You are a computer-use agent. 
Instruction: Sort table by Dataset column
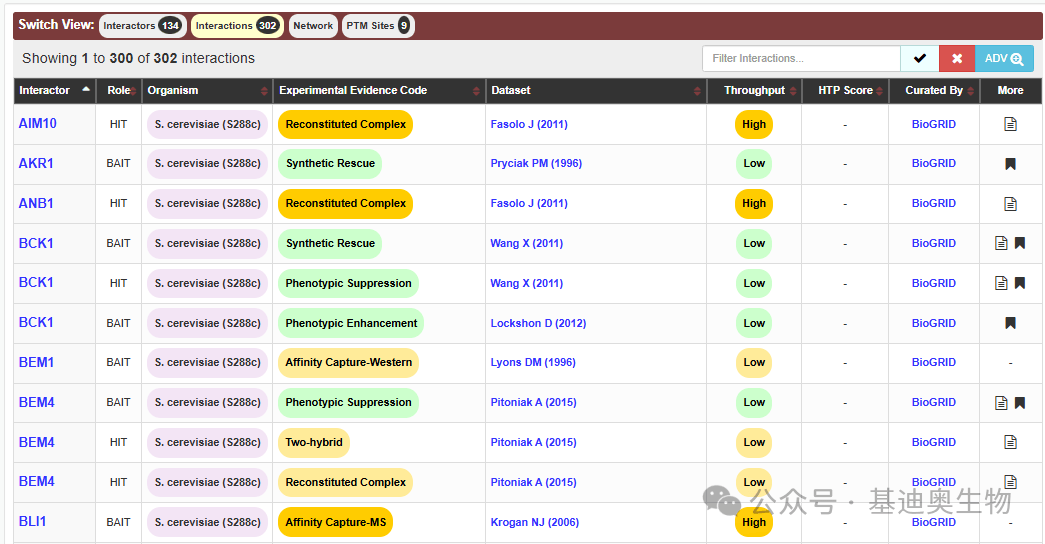596,91
